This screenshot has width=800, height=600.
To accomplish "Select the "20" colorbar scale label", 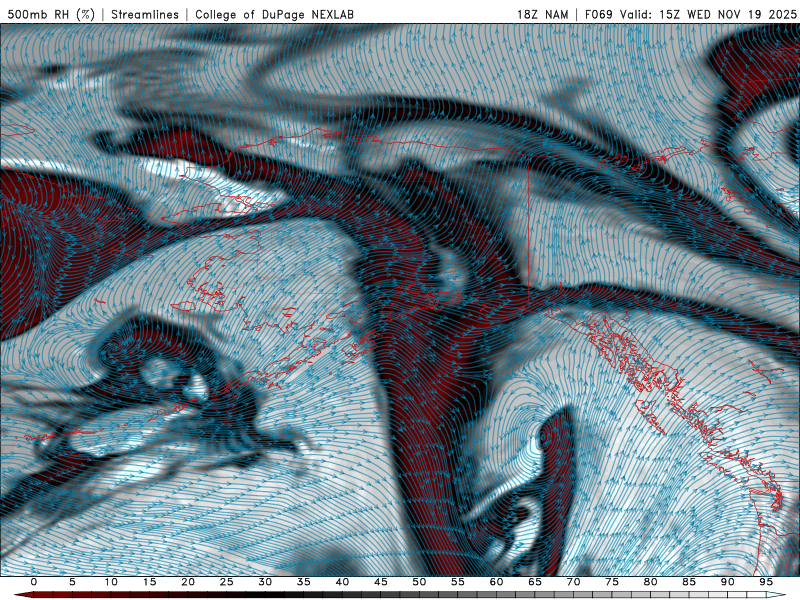I will pos(188,582).
